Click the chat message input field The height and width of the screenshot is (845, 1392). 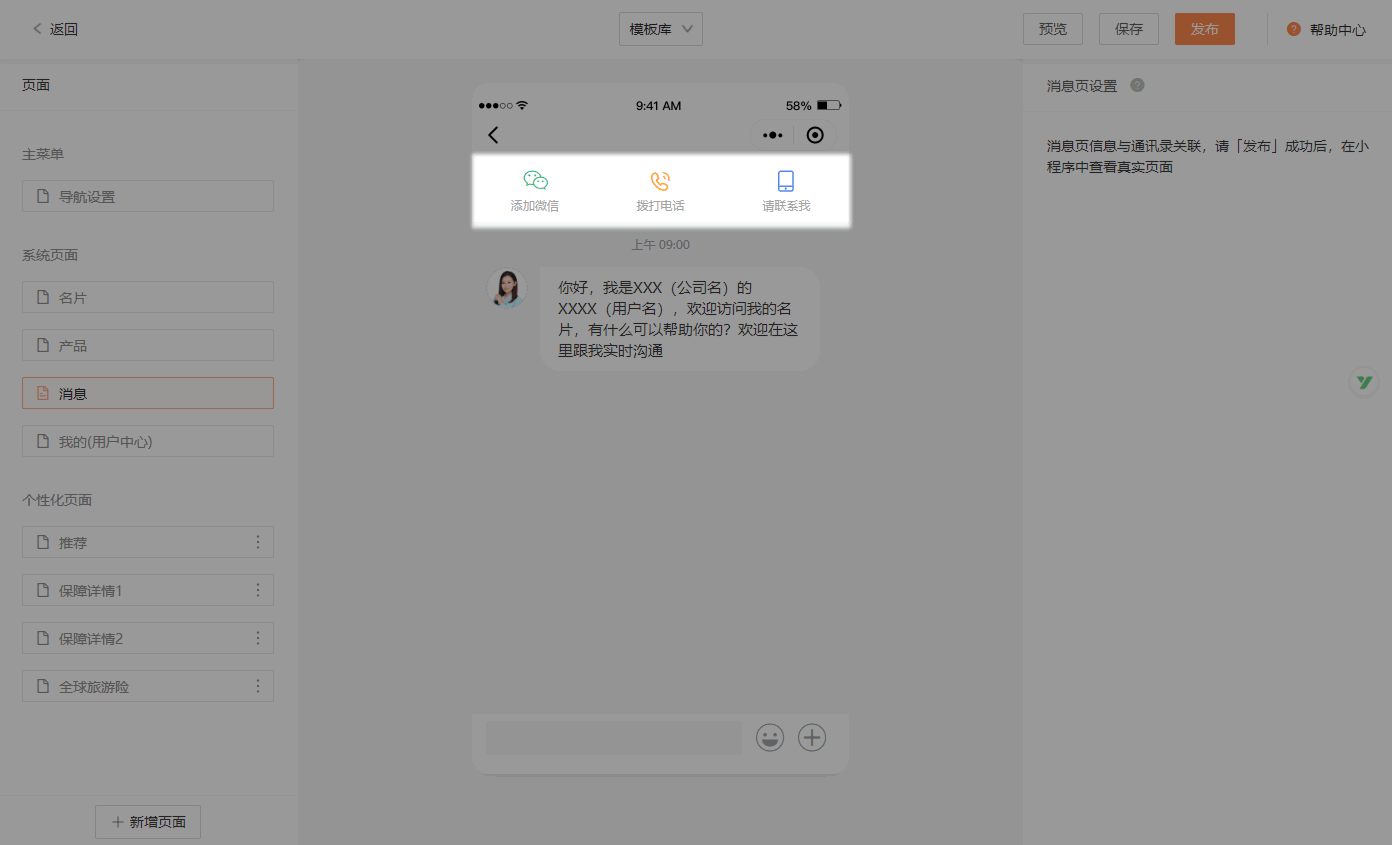click(x=613, y=738)
